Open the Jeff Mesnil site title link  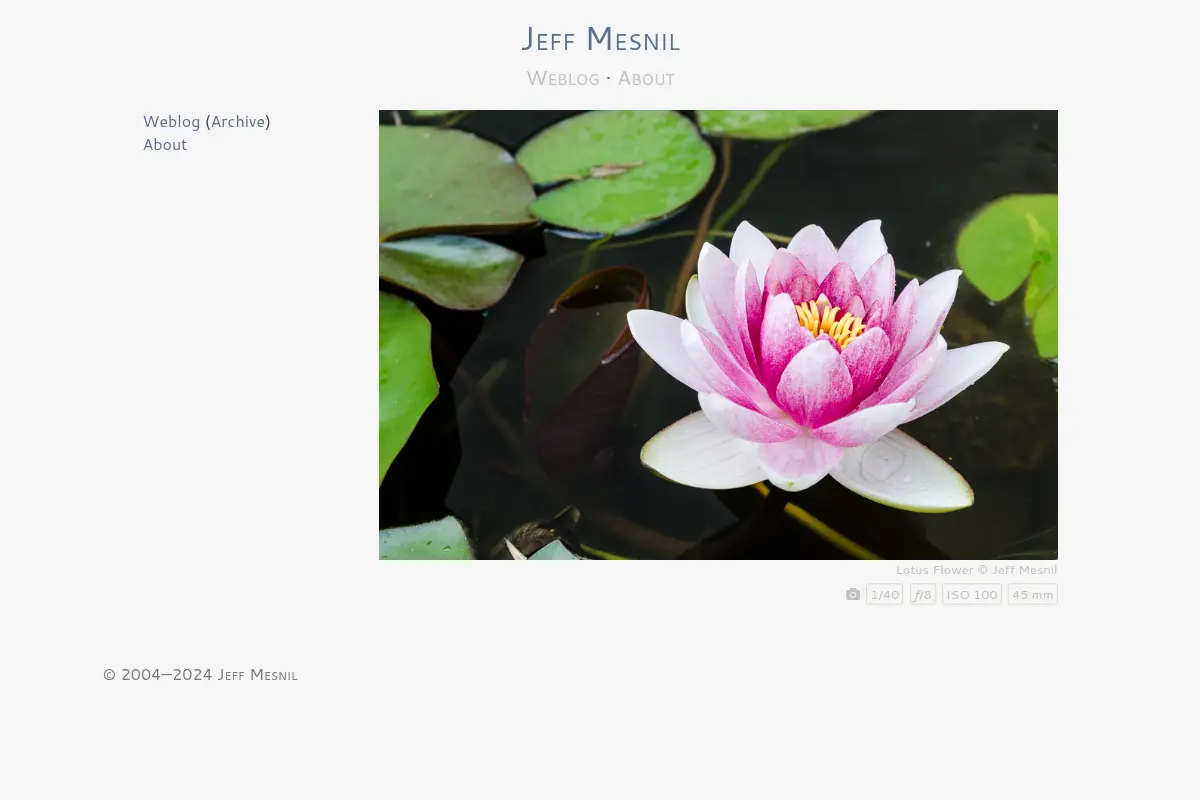tap(600, 39)
